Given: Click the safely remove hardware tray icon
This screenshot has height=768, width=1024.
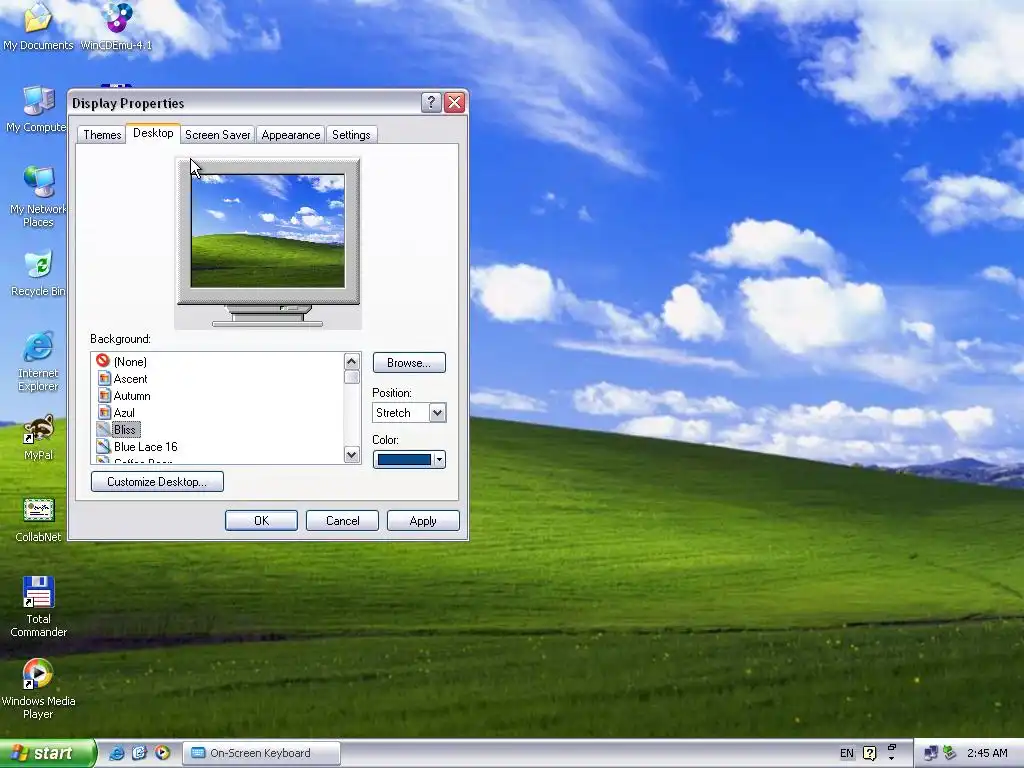Looking at the screenshot, I should (x=950, y=753).
